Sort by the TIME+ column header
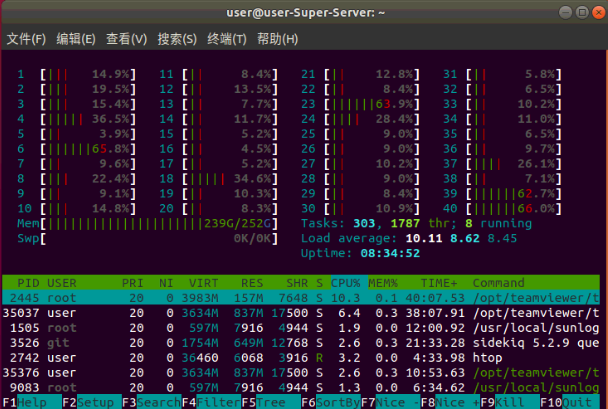 (x=439, y=283)
